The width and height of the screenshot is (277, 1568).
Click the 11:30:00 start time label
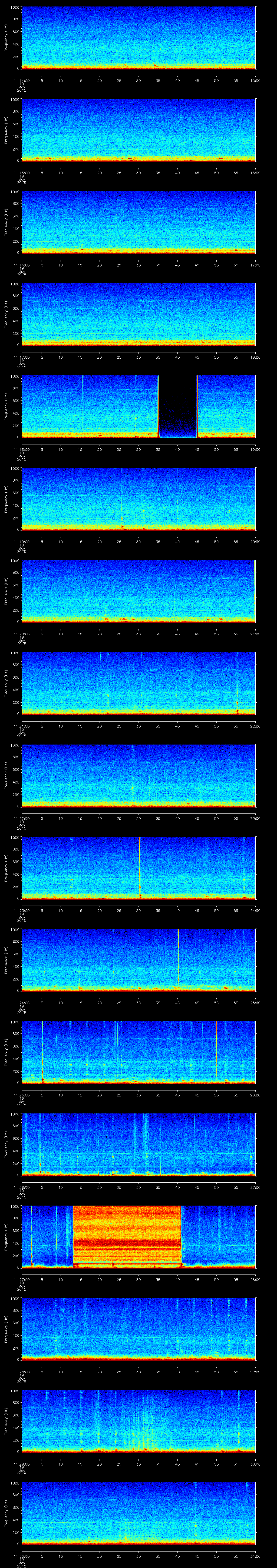tap(21, 1556)
